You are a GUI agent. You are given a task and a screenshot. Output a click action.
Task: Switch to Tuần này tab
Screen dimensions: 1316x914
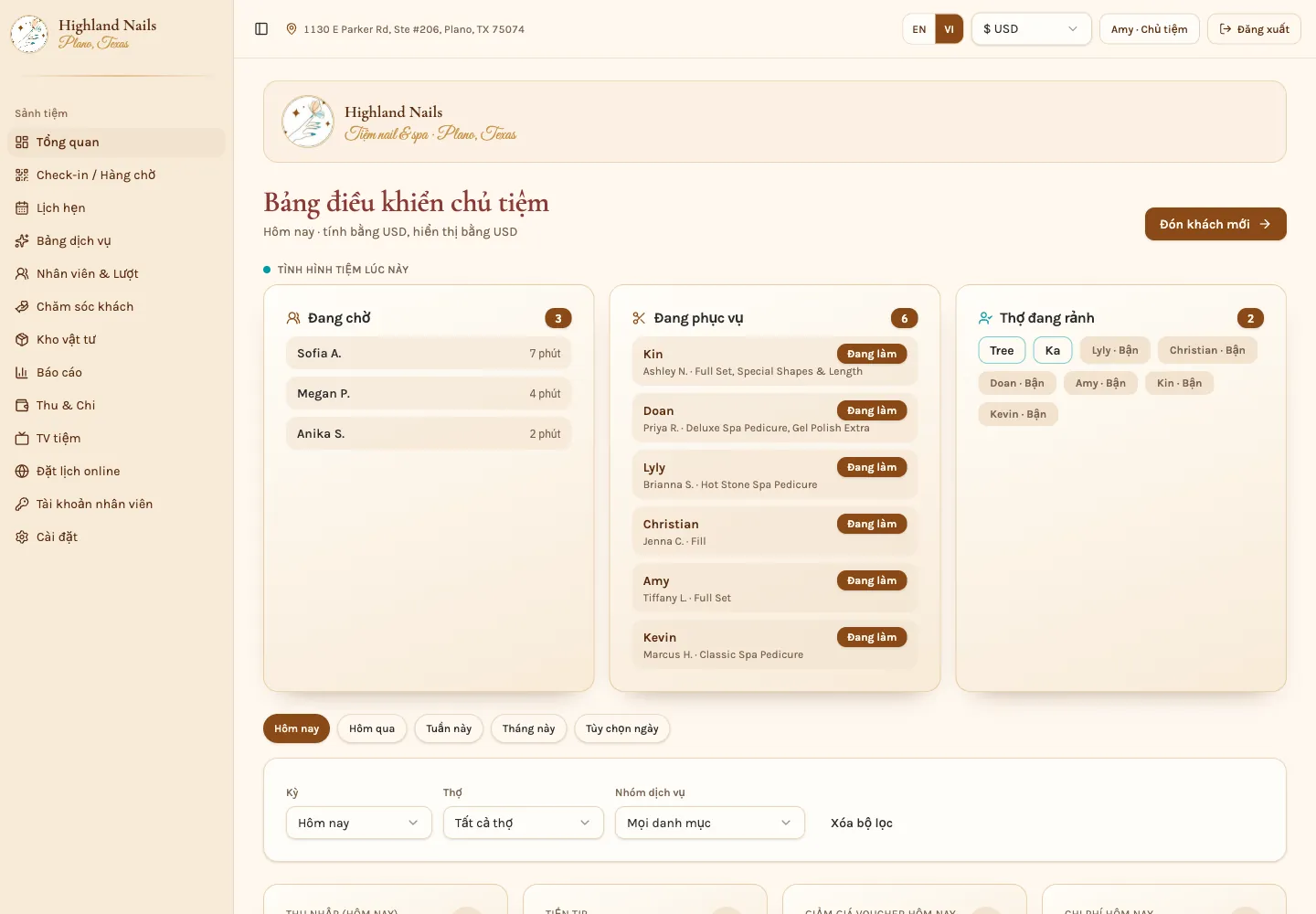tap(449, 728)
